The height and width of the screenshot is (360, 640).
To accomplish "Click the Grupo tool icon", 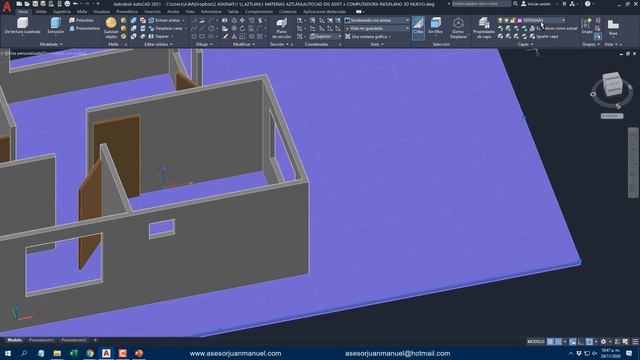I will [587, 26].
